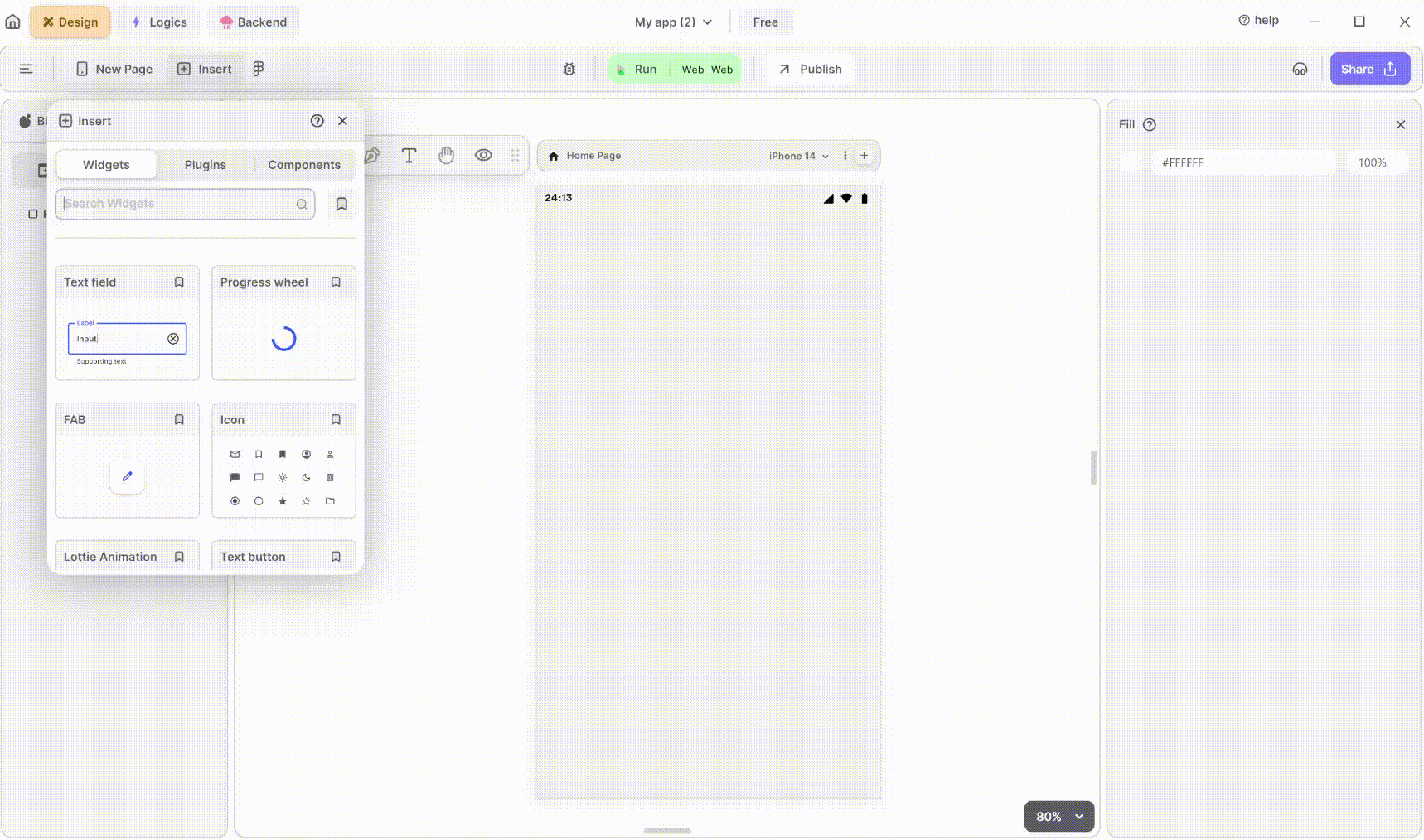The image size is (1424, 840).
Task: Click the help icon in Insert panel
Action: pyautogui.click(x=317, y=121)
